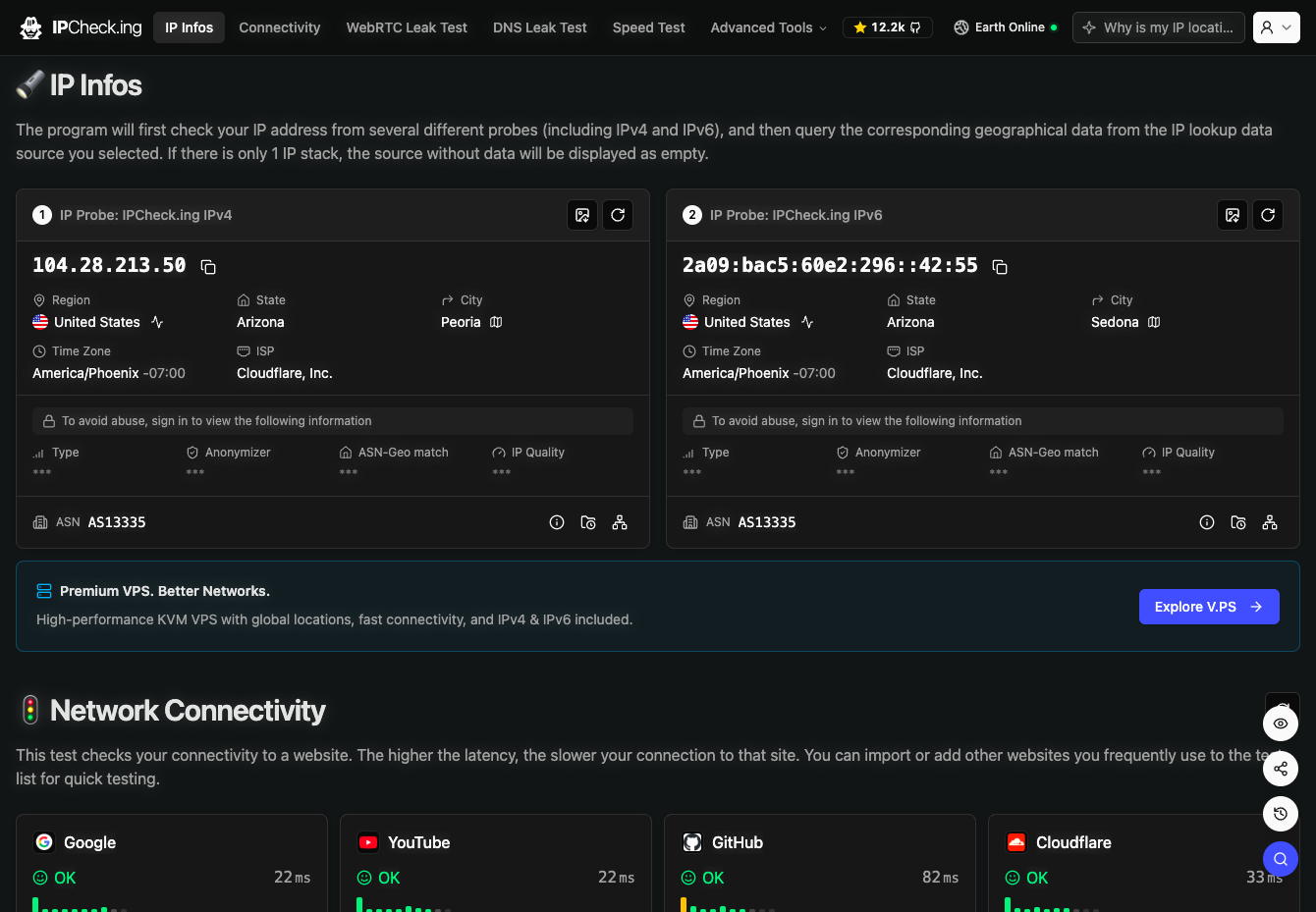
Task: Click the IPCheck.ing logo
Action: point(82,27)
